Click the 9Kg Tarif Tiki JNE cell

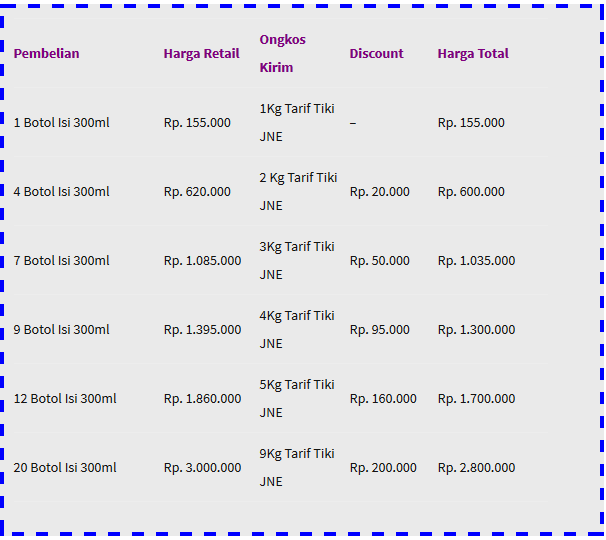point(297,467)
